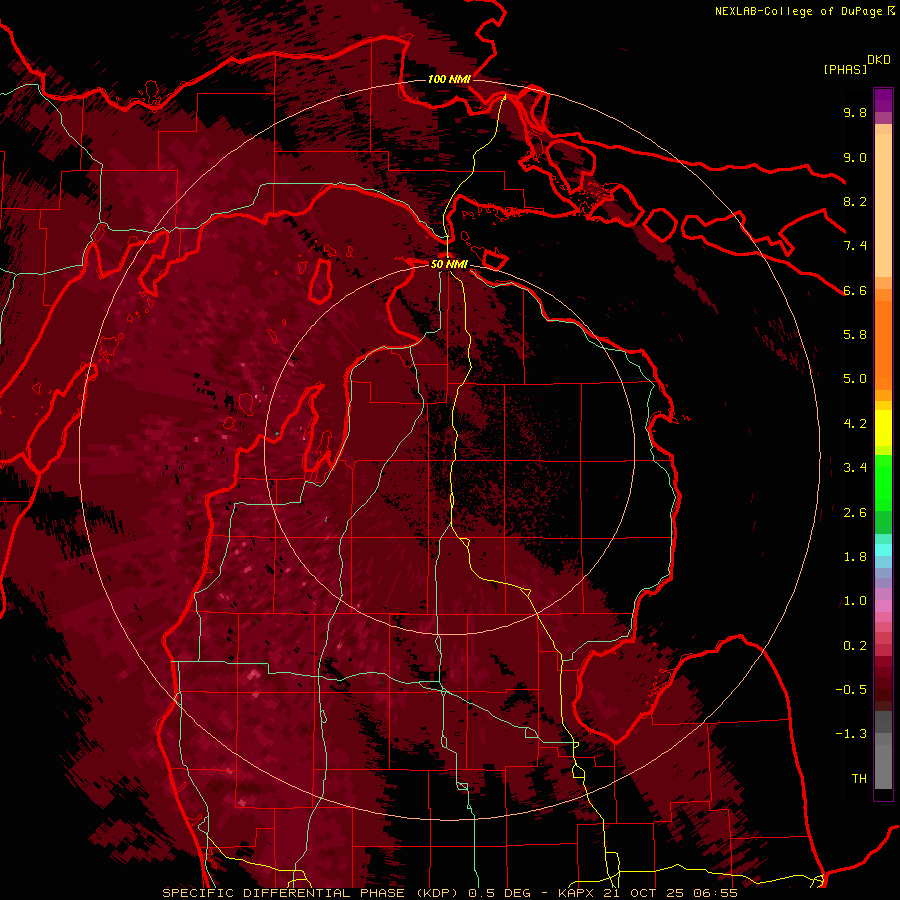Click the 100 NMI range ring label
Image resolution: width=900 pixels, height=900 pixels.
449,79
